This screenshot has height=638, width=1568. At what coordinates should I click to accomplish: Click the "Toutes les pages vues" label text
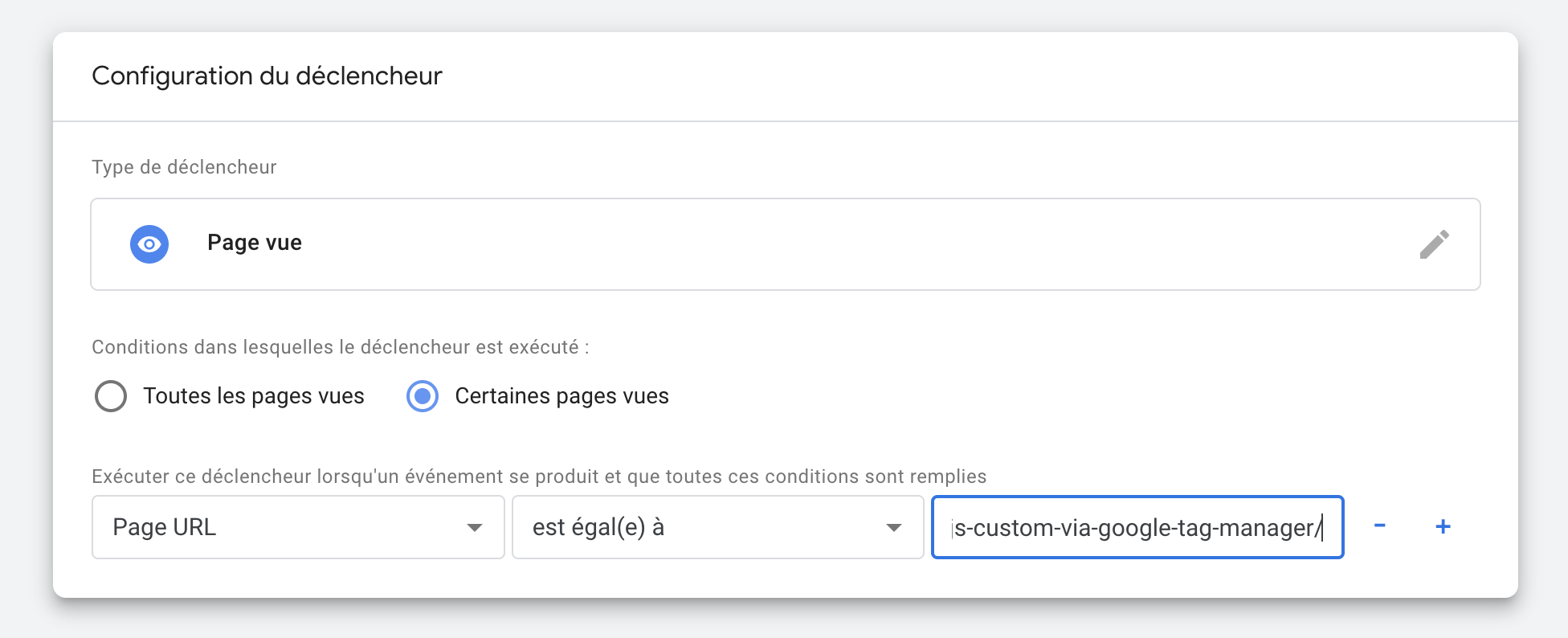[254, 396]
